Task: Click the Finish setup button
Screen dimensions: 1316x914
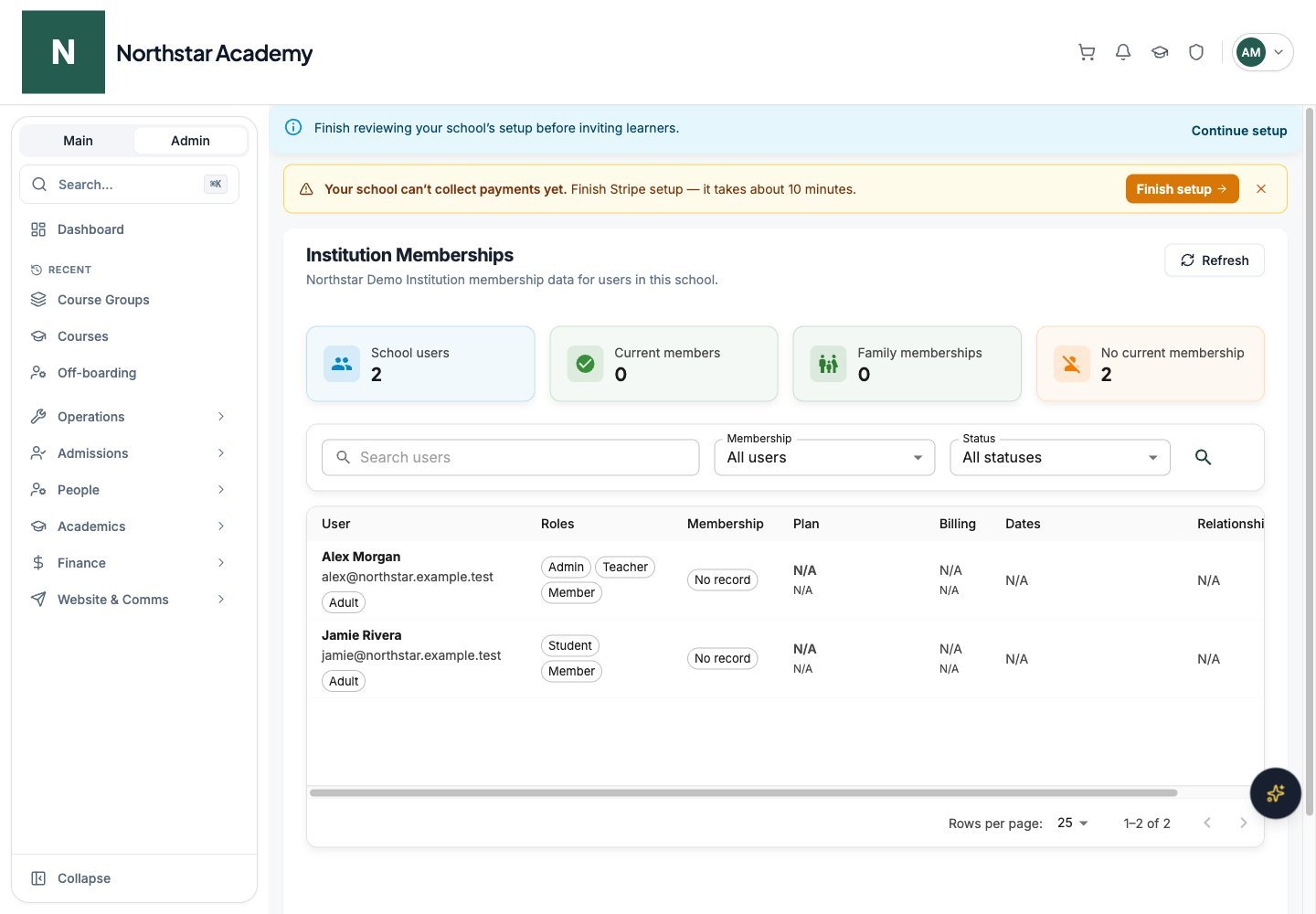Action: (x=1182, y=189)
